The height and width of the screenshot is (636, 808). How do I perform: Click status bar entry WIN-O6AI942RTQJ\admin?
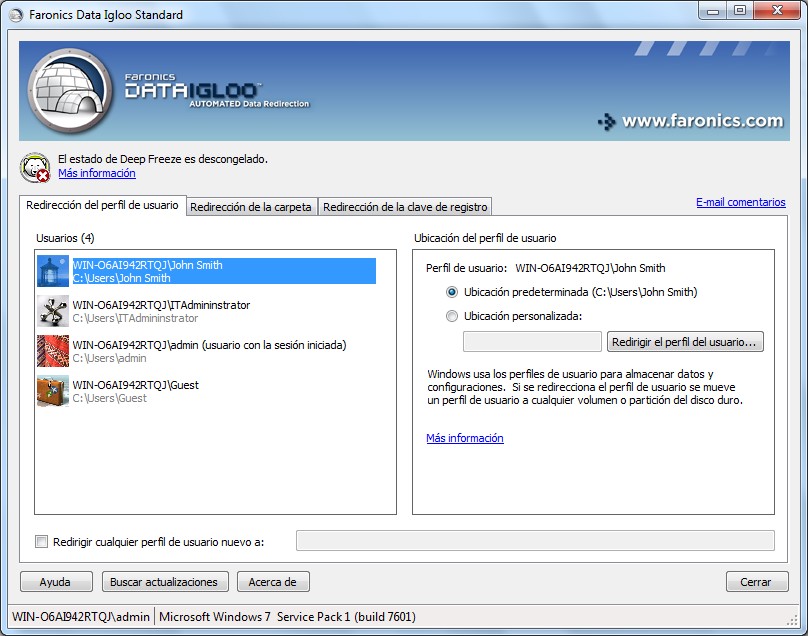click(81, 616)
